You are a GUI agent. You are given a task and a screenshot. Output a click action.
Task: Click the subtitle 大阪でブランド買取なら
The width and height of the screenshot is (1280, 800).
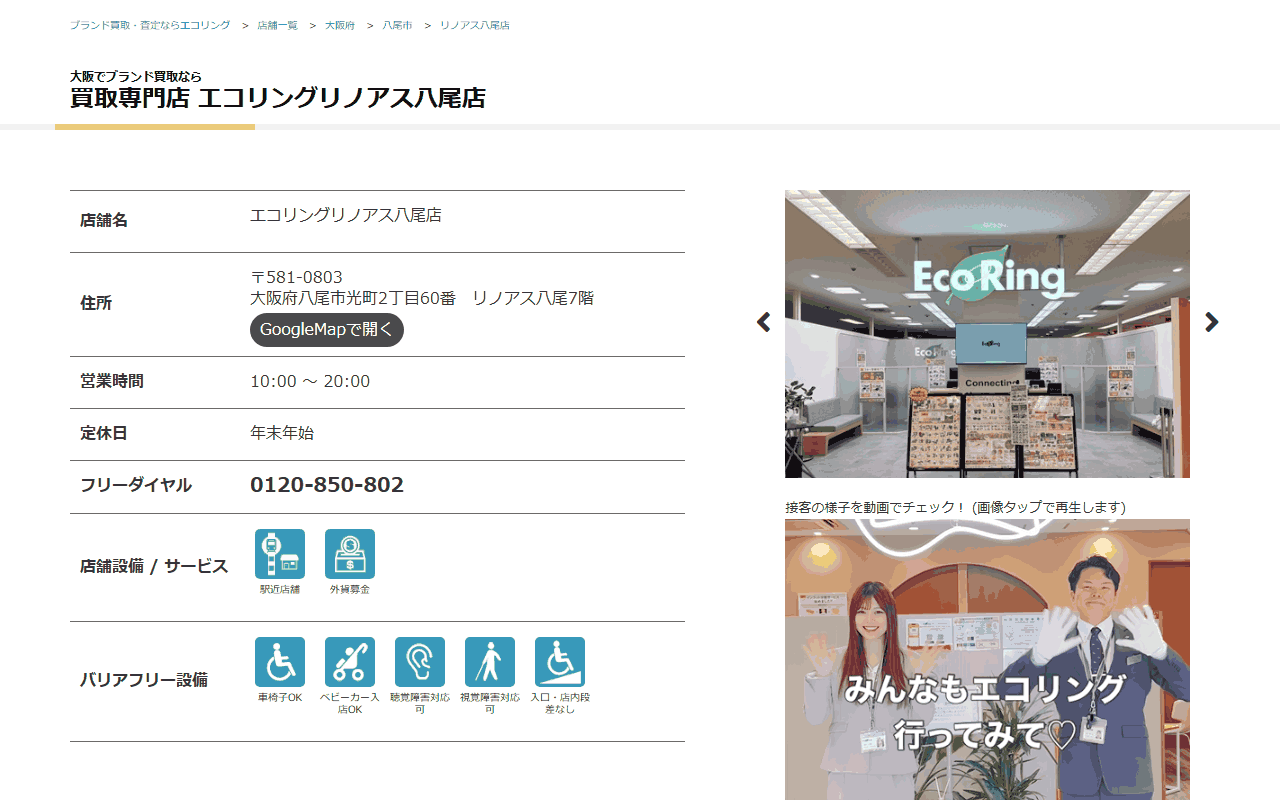point(136,76)
